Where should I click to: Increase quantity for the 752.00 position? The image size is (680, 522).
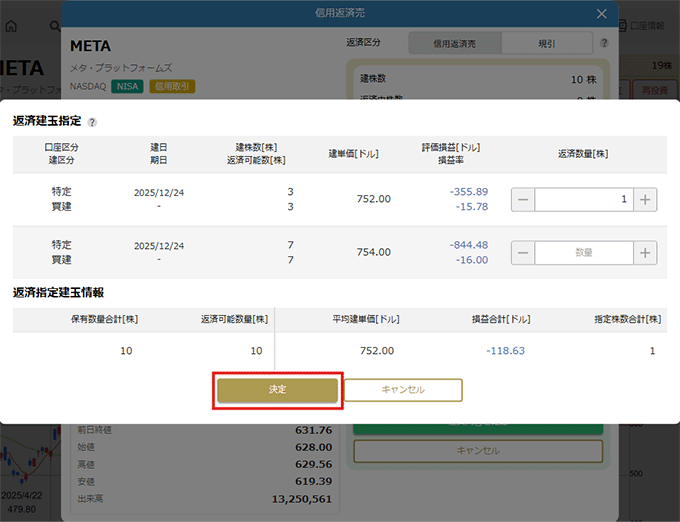click(x=646, y=199)
